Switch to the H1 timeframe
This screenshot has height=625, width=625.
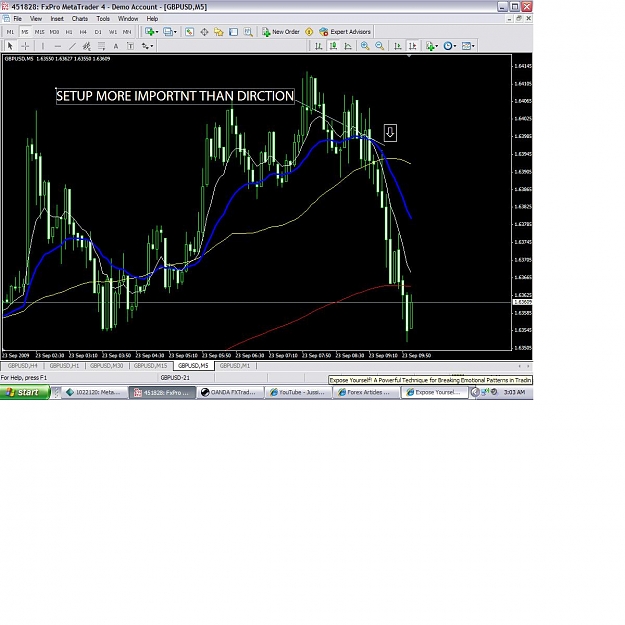click(69, 32)
